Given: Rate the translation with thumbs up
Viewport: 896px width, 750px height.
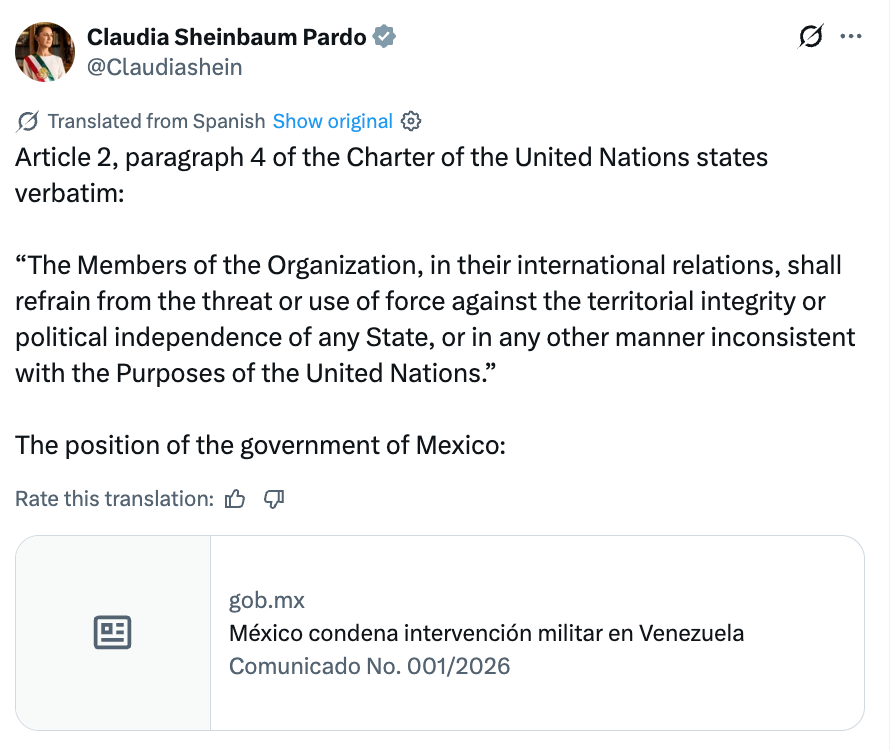Looking at the screenshot, I should pyautogui.click(x=235, y=498).
